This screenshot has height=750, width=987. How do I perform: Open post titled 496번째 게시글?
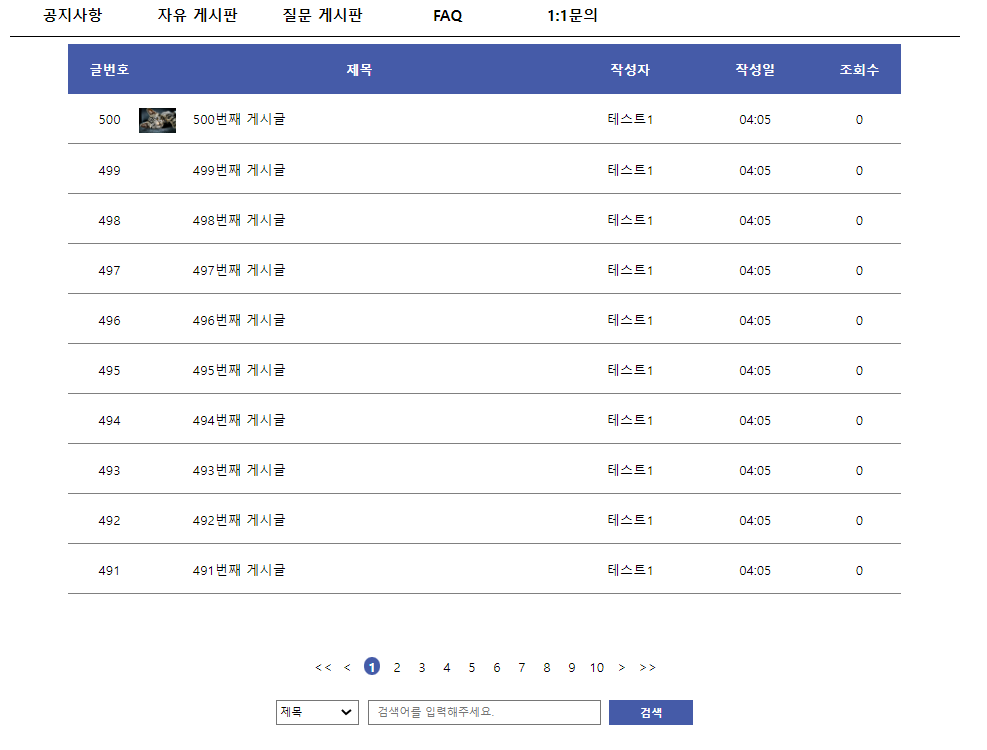click(239, 320)
